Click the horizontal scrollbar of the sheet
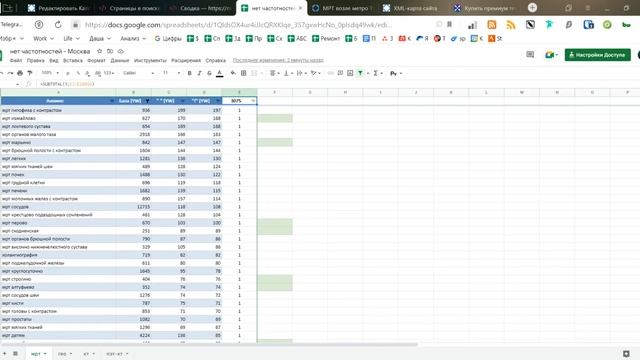 point(209,344)
